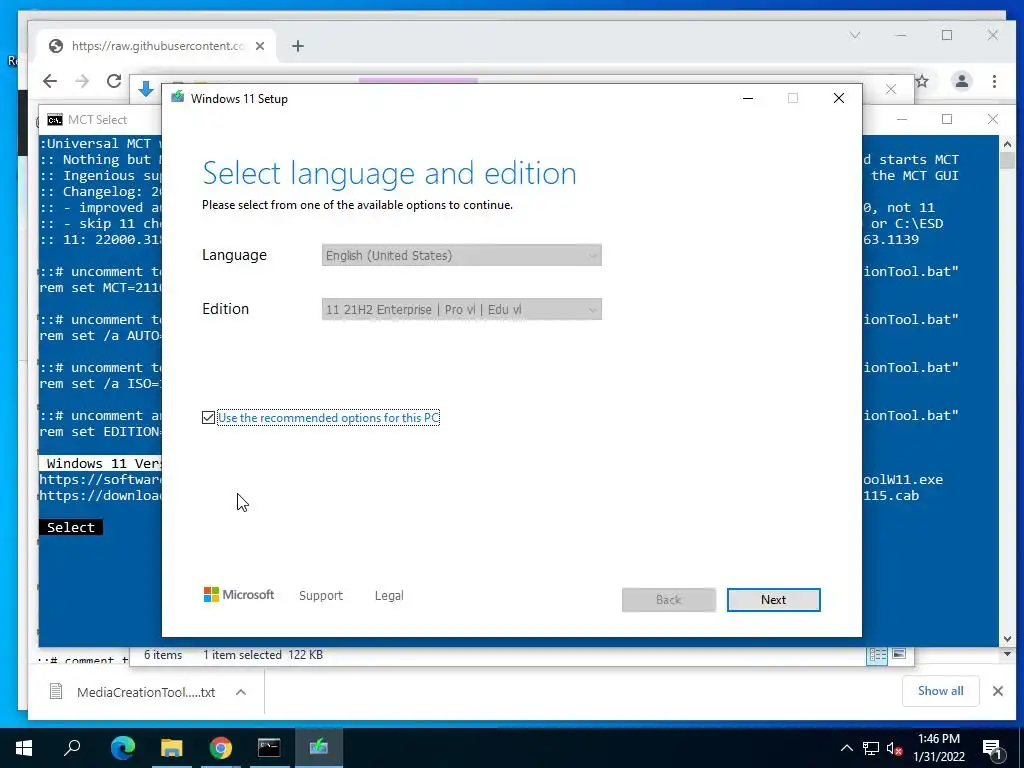Switch to Chrome on the taskbar
This screenshot has width=1024, height=768.
tap(220, 748)
